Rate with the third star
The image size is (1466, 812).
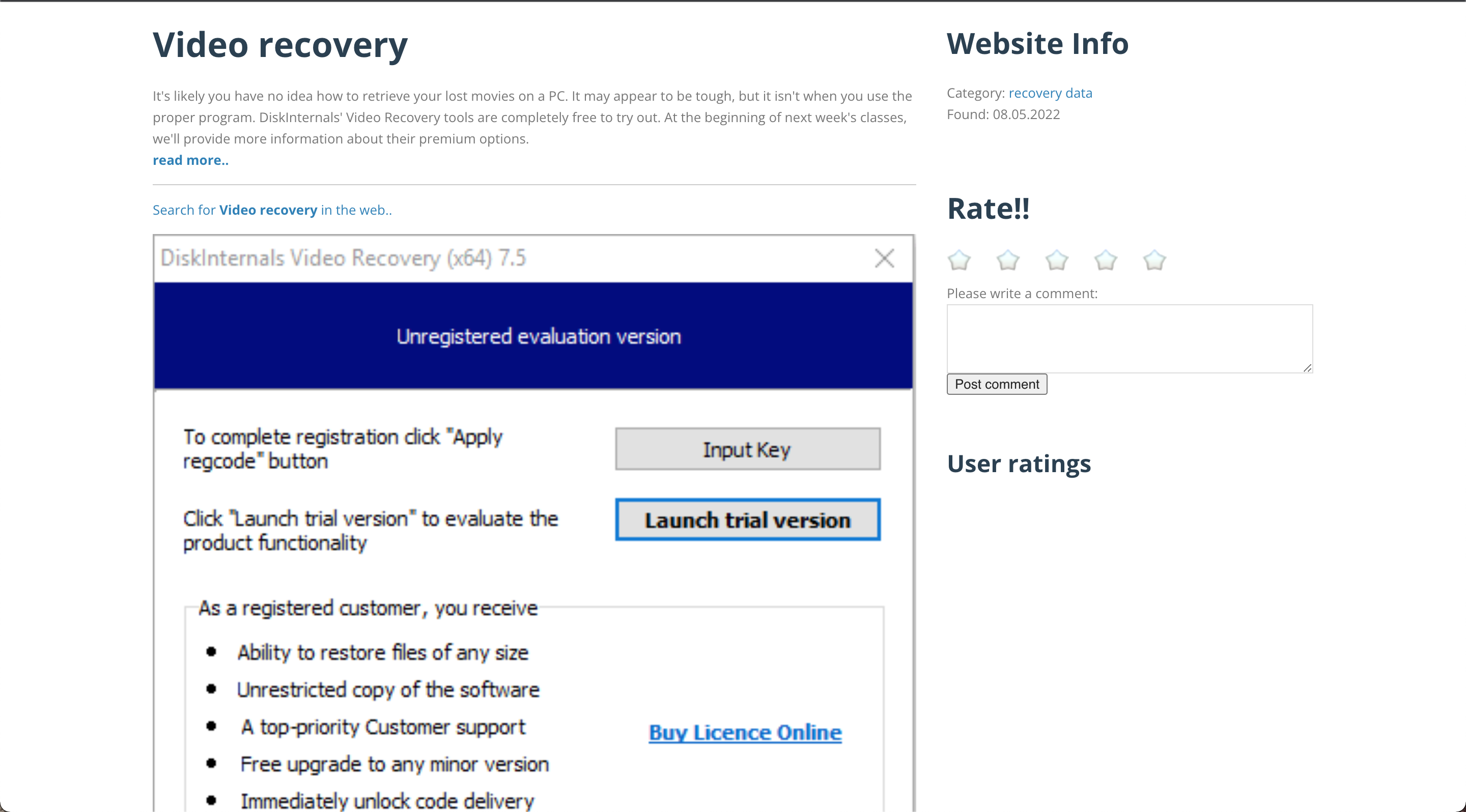[1057, 260]
